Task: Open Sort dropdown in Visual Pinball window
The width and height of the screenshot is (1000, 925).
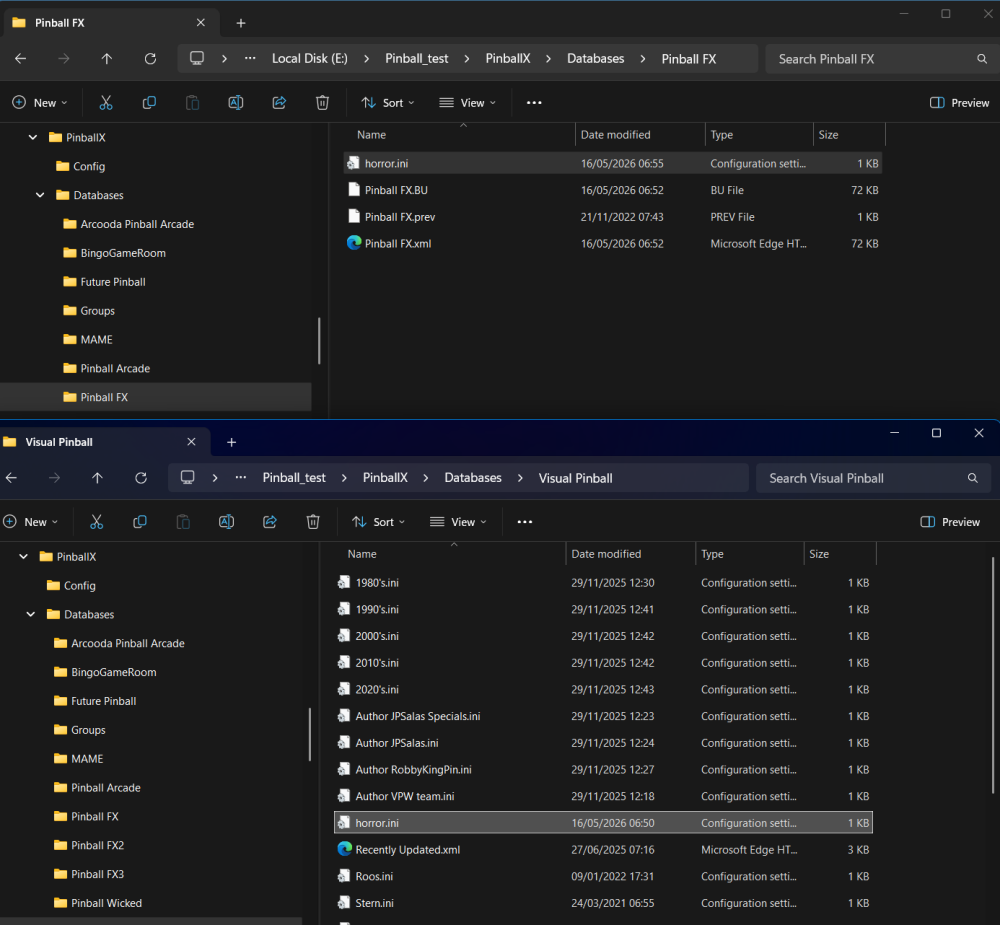Action: [x=378, y=522]
